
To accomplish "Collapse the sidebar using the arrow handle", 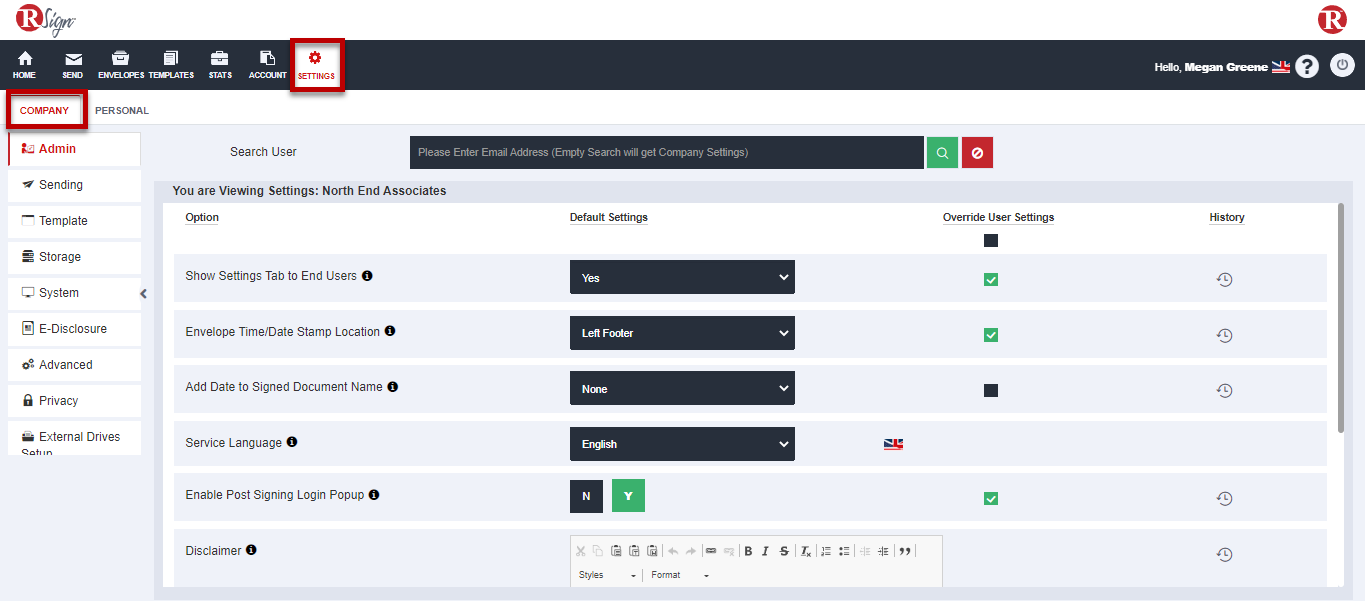I will click(x=143, y=294).
